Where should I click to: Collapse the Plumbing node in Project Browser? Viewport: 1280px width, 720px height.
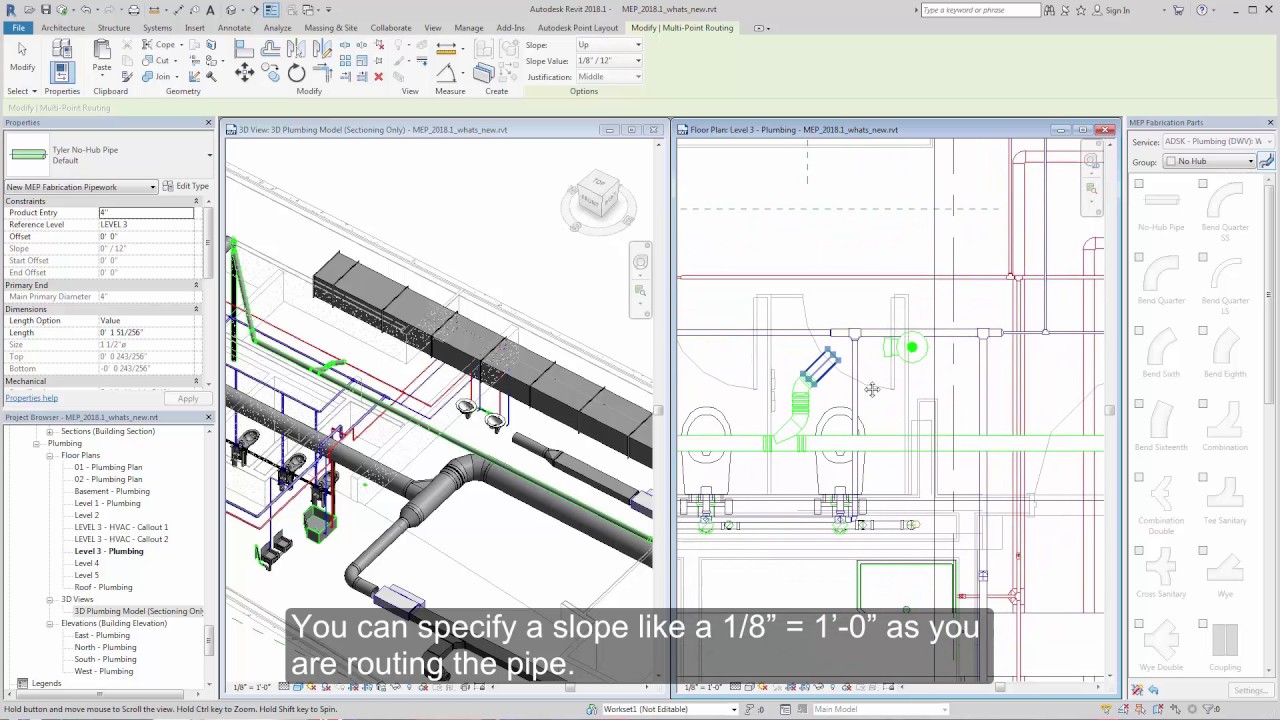point(37,443)
